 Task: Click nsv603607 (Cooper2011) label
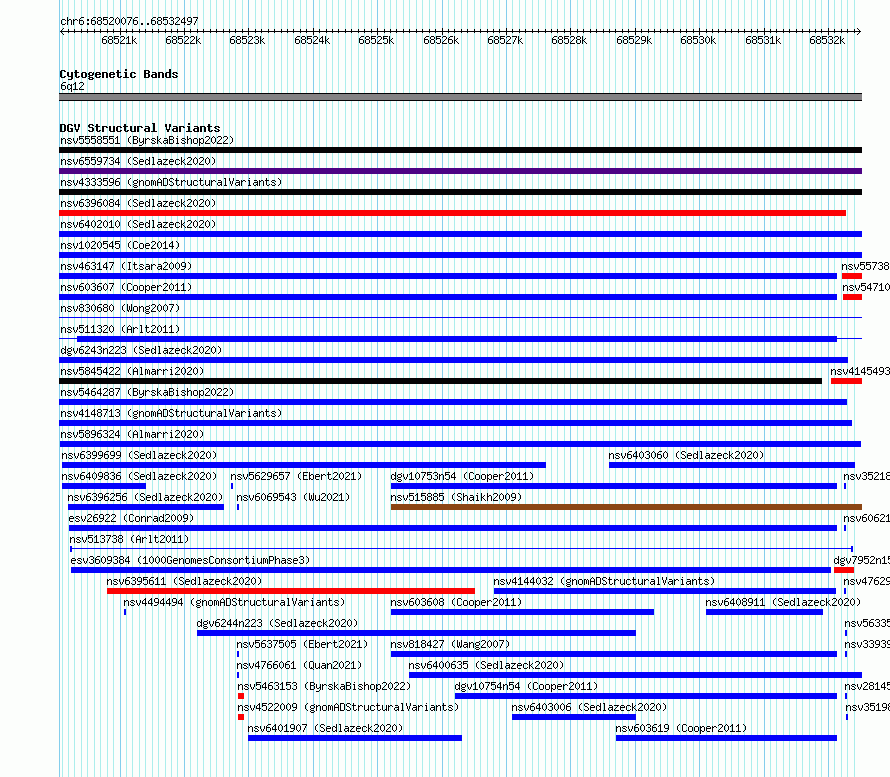click(126, 287)
